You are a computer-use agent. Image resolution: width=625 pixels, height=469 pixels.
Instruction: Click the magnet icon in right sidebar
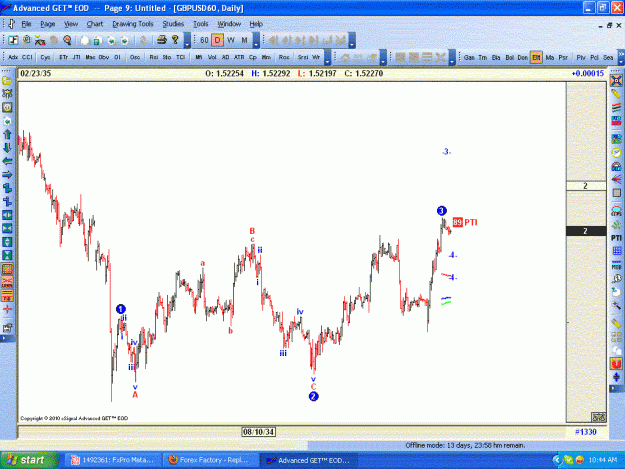click(616, 363)
